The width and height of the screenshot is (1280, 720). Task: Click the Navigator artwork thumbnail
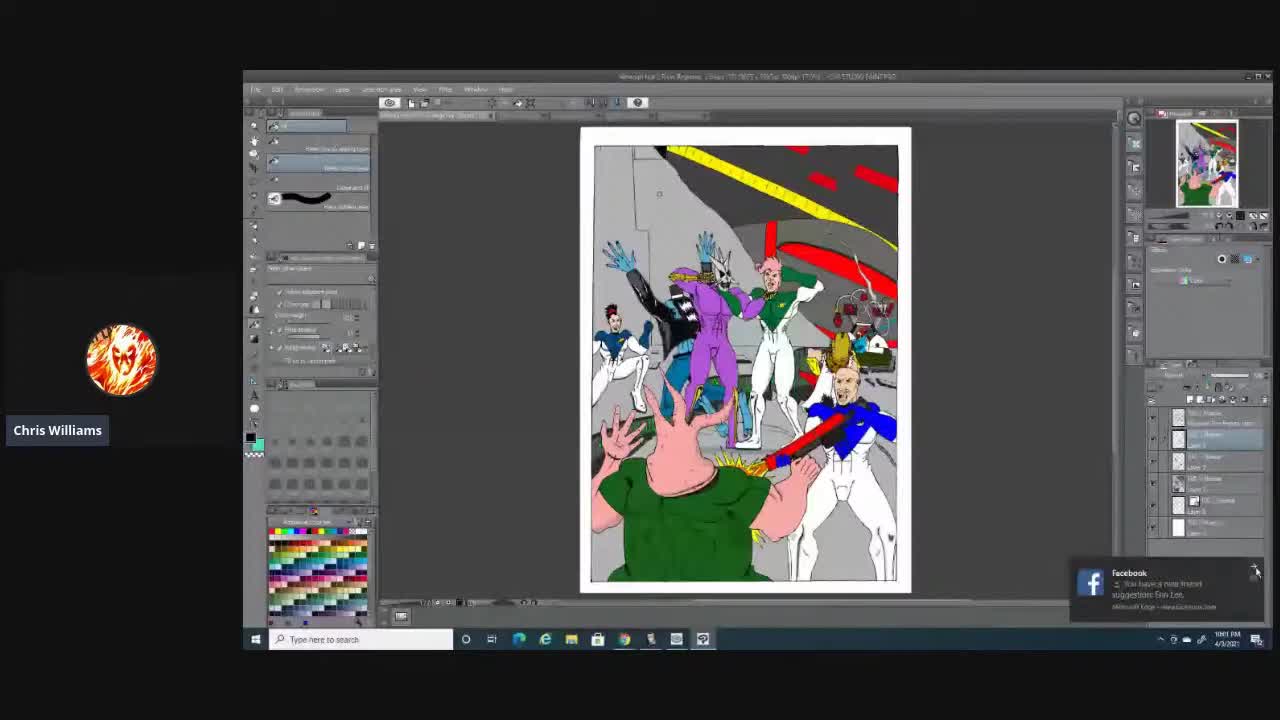(x=1207, y=163)
